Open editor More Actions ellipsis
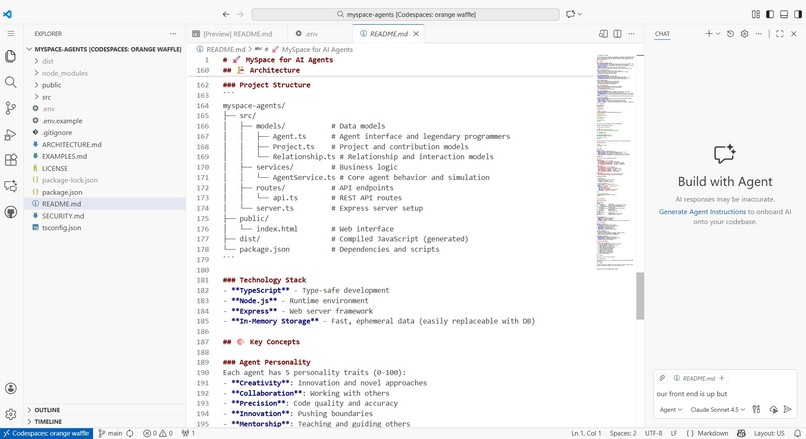This screenshot has width=806, height=439. click(631, 34)
